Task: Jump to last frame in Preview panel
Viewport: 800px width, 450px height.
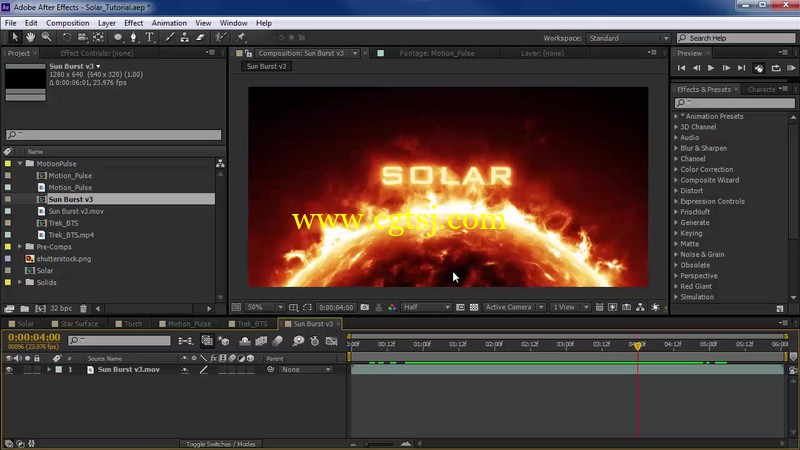Action: point(741,68)
